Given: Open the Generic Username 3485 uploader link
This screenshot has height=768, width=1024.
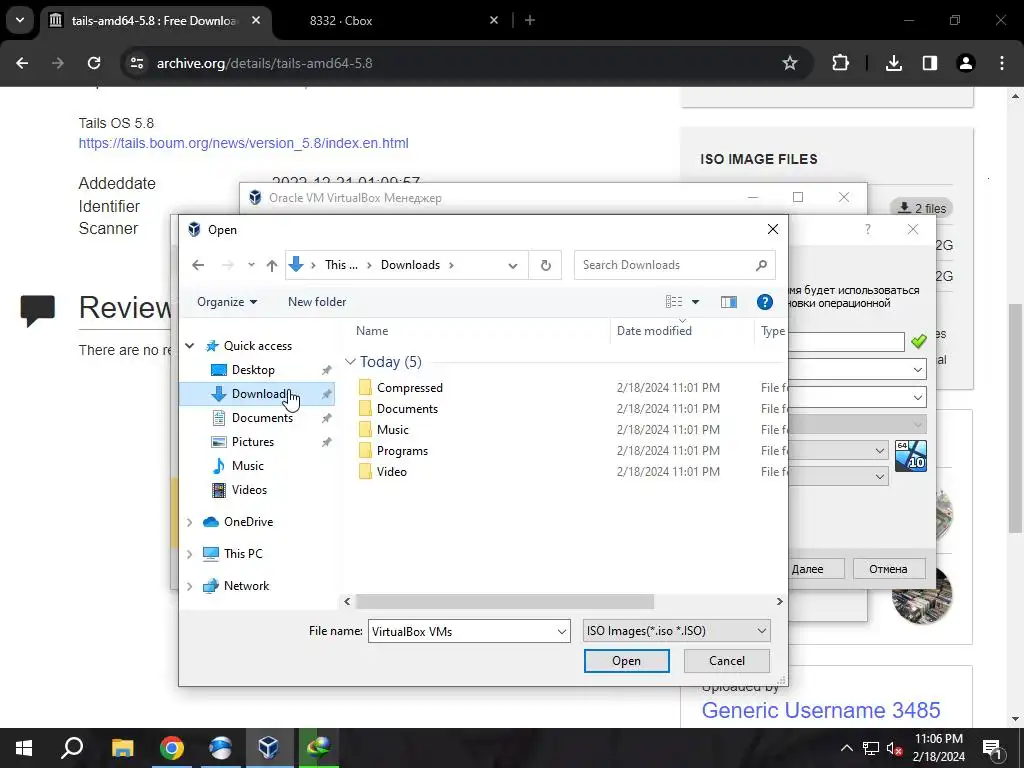Looking at the screenshot, I should pyautogui.click(x=821, y=710).
